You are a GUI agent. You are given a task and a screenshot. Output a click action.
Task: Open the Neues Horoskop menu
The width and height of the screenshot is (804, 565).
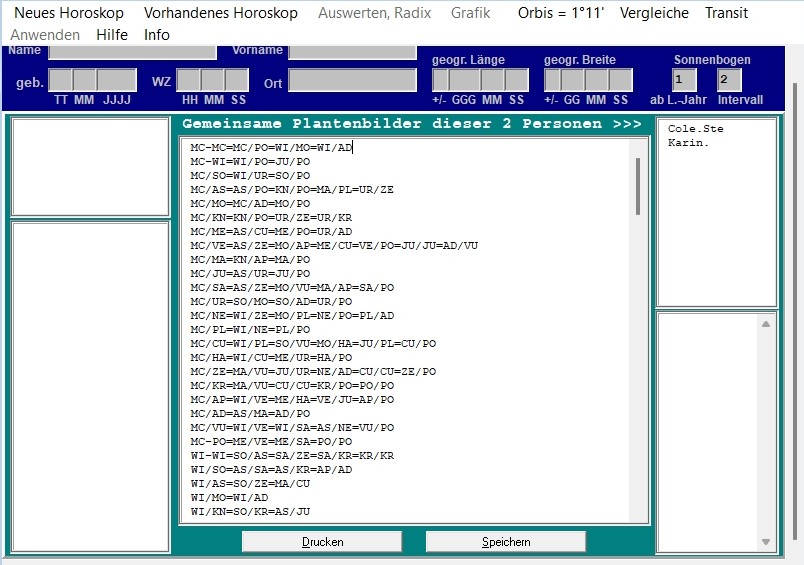pos(68,13)
